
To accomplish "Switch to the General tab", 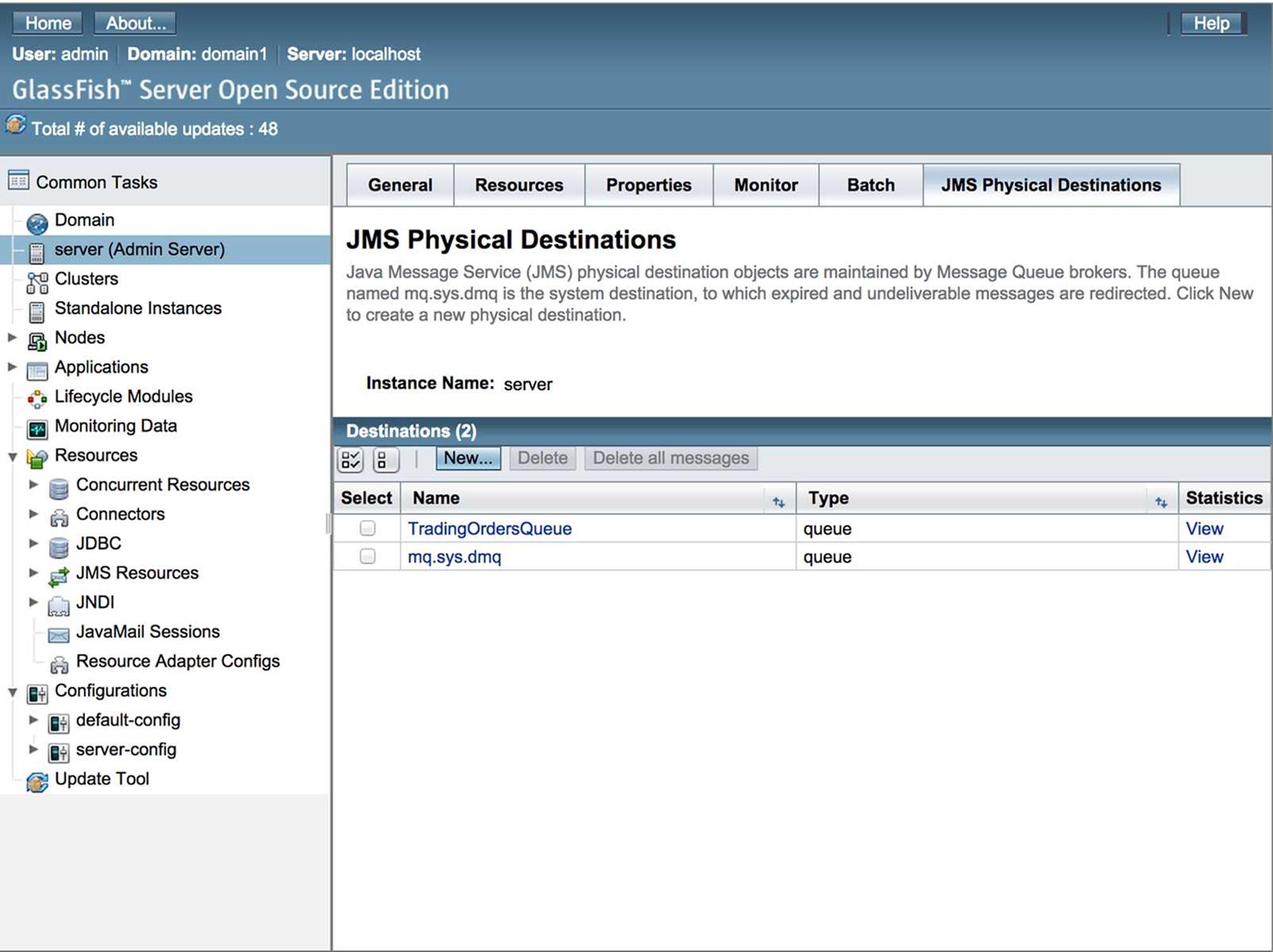I will [x=400, y=185].
